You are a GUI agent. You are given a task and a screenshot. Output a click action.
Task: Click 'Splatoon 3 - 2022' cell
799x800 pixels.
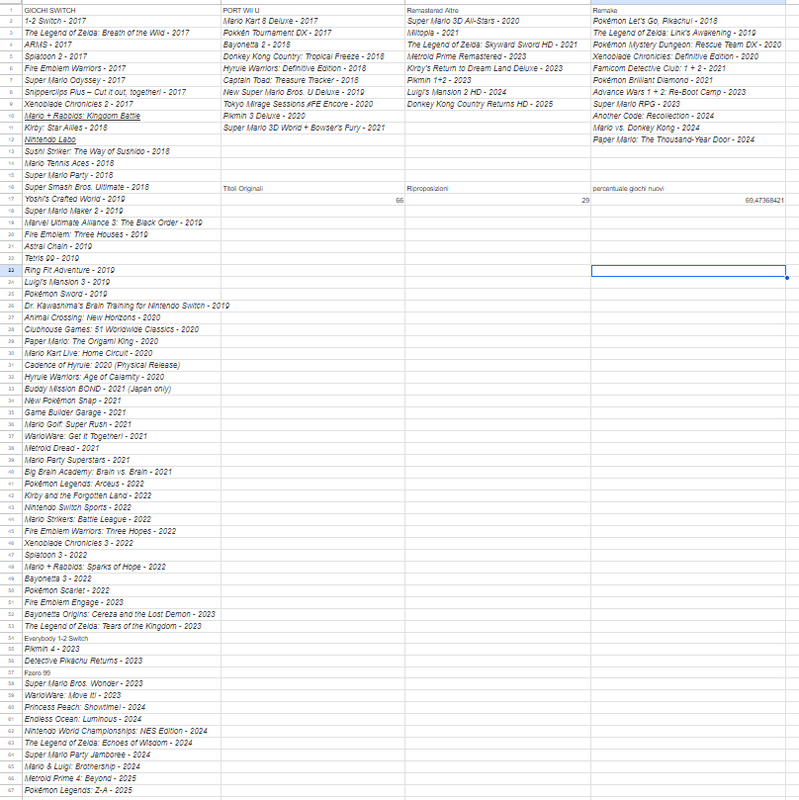[x=121, y=555]
